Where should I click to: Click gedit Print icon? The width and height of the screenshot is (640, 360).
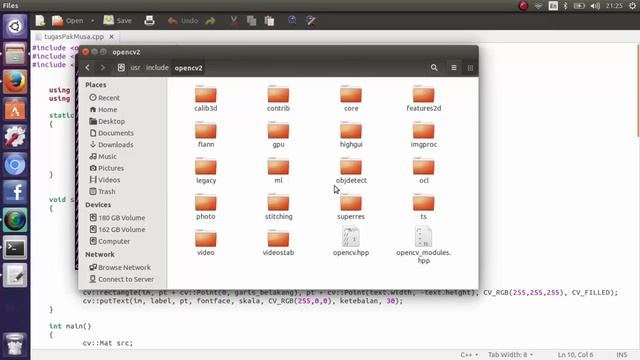(149, 20)
